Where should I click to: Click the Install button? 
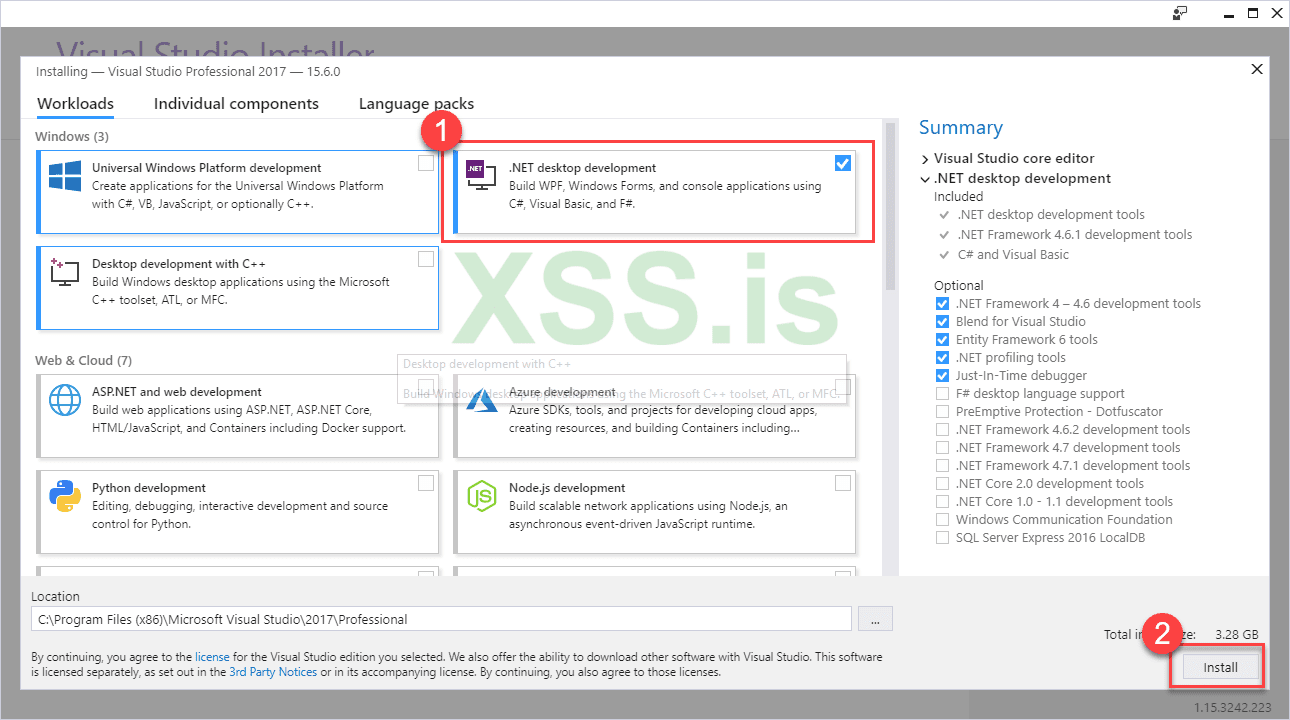coord(1220,668)
